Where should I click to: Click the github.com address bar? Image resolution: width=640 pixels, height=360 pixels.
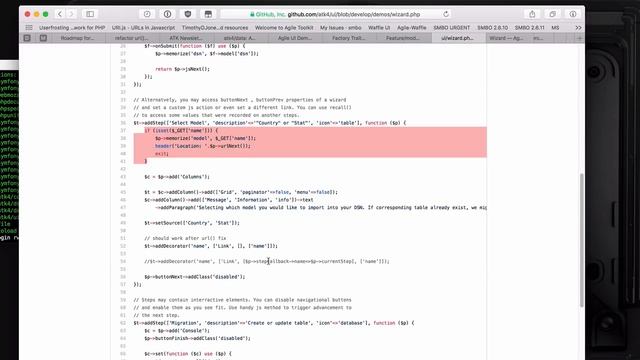tap(336, 14)
